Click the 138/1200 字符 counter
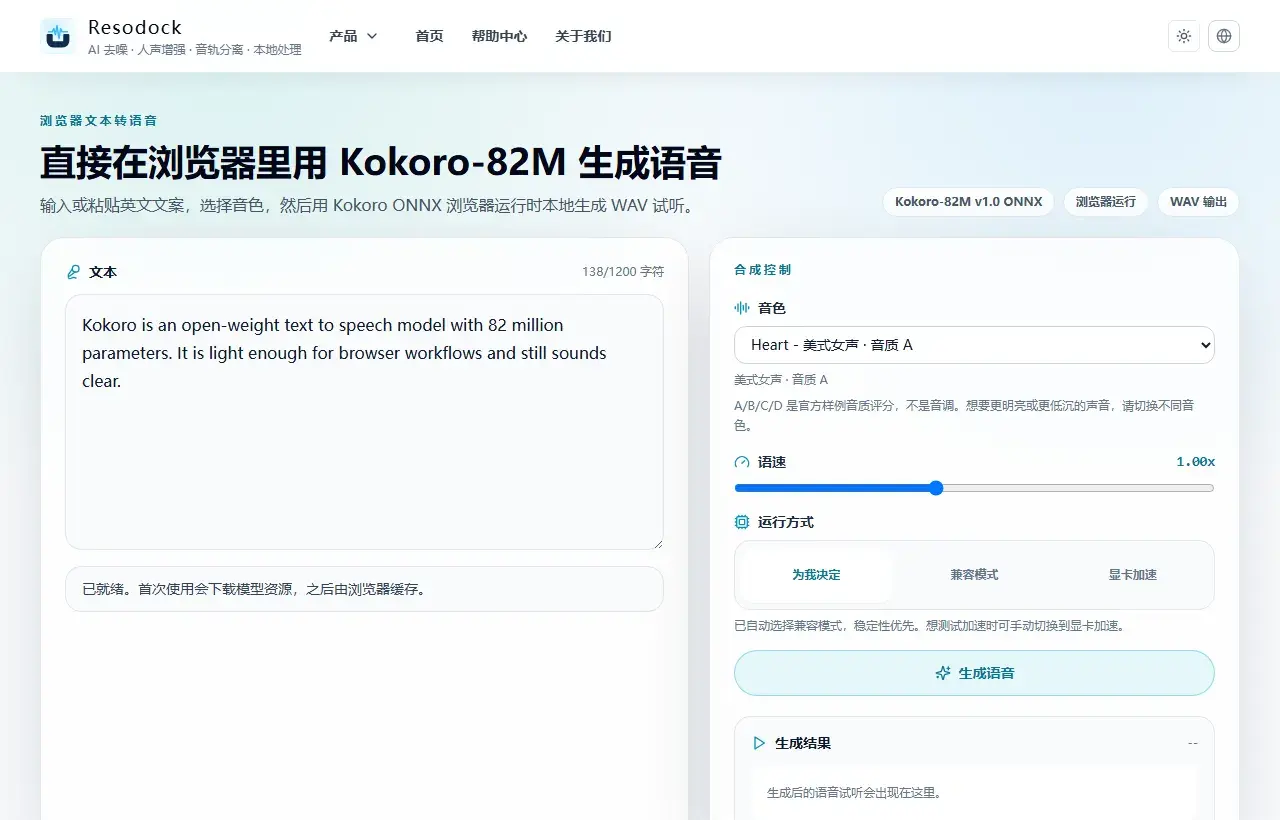This screenshot has height=820, width=1280. tap(623, 272)
